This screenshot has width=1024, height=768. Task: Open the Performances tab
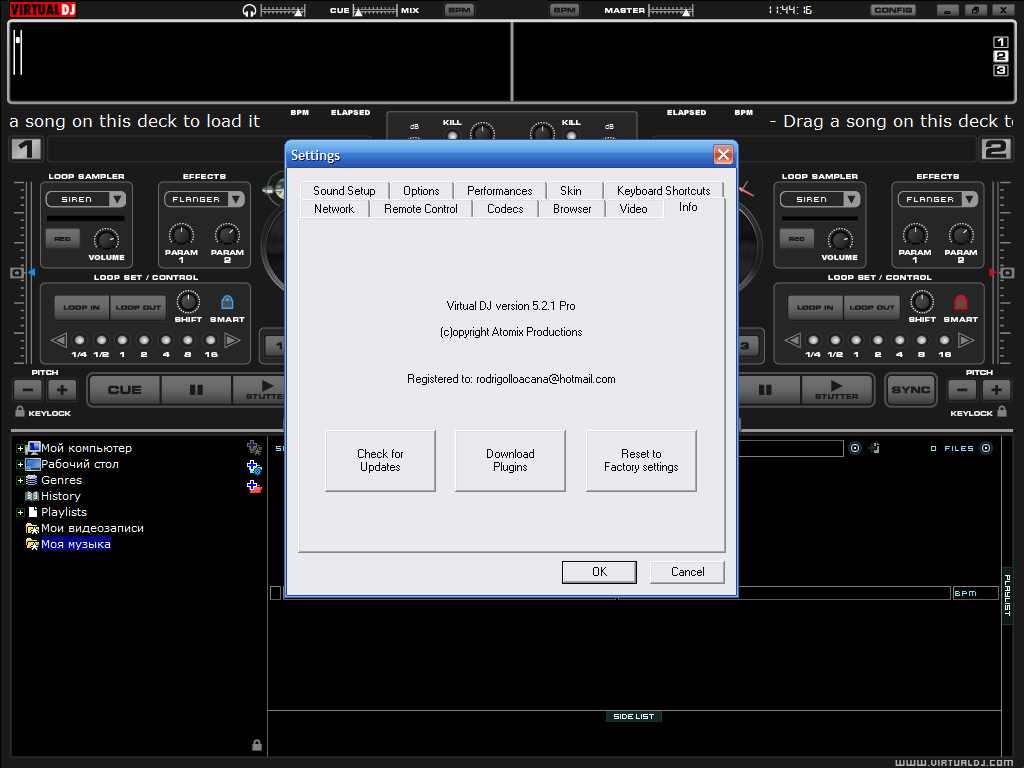point(500,191)
